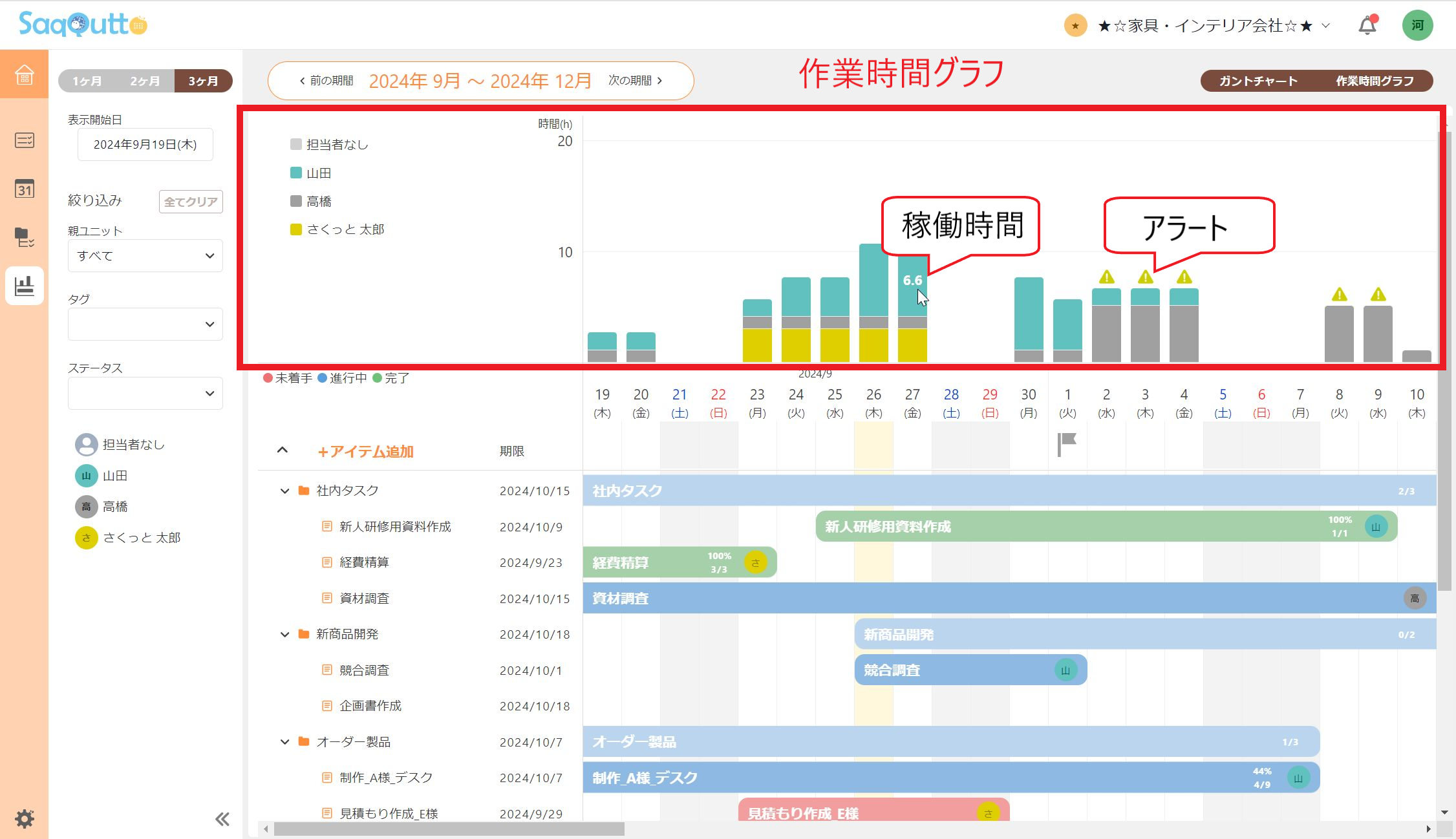Switch to the ガントチャート tab
This screenshot has width=1456, height=839.
coord(1258,81)
